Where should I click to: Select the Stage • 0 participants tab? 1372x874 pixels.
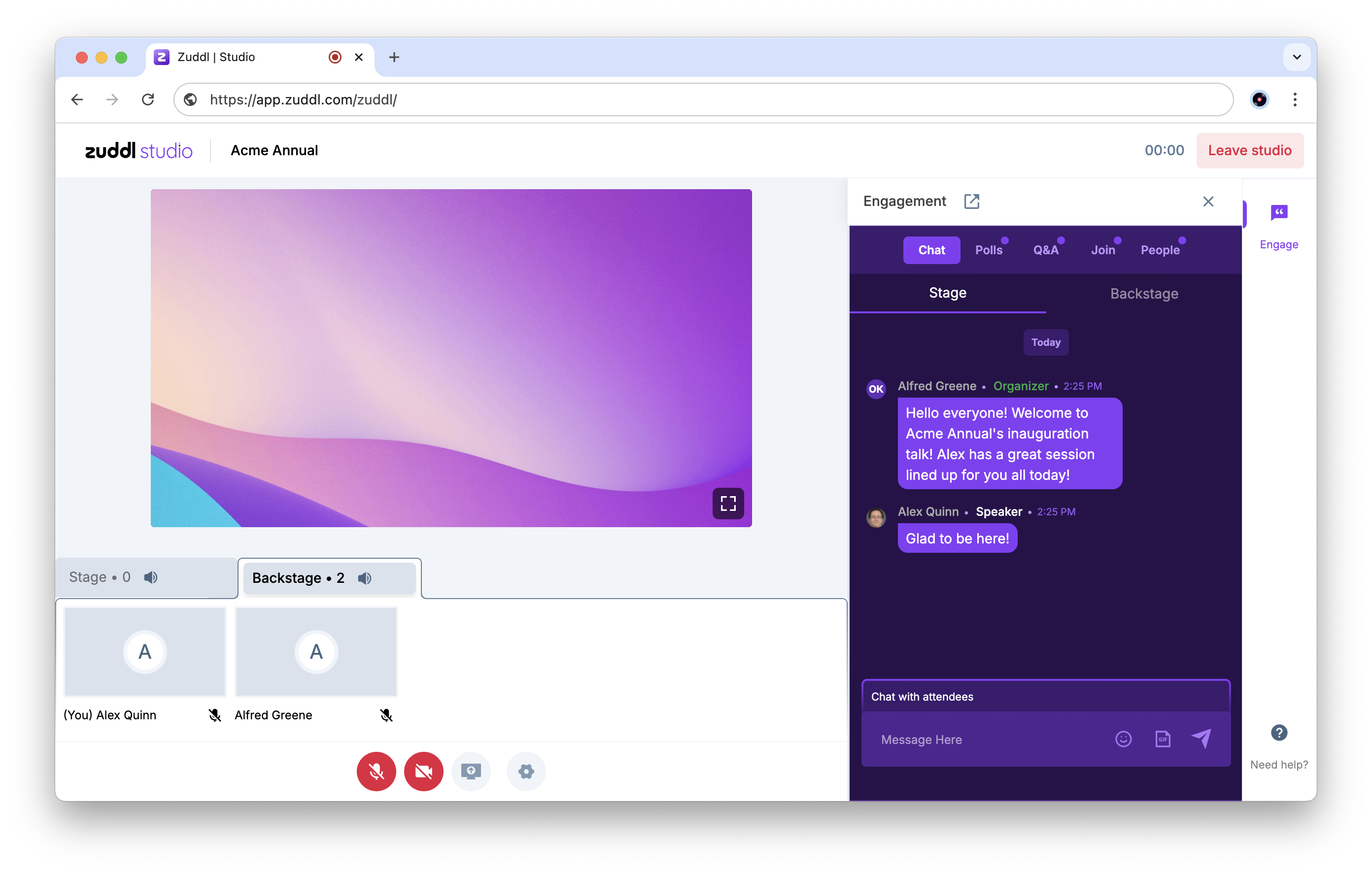[146, 578]
